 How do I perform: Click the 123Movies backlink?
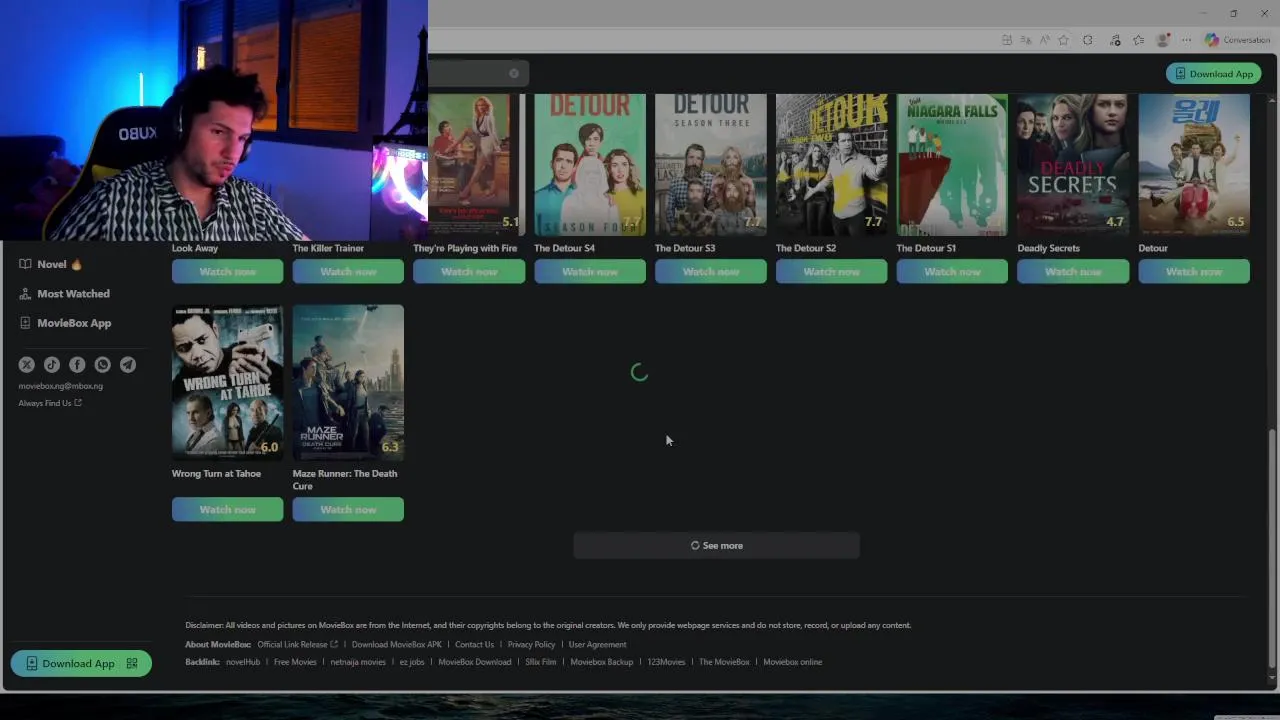(666, 662)
